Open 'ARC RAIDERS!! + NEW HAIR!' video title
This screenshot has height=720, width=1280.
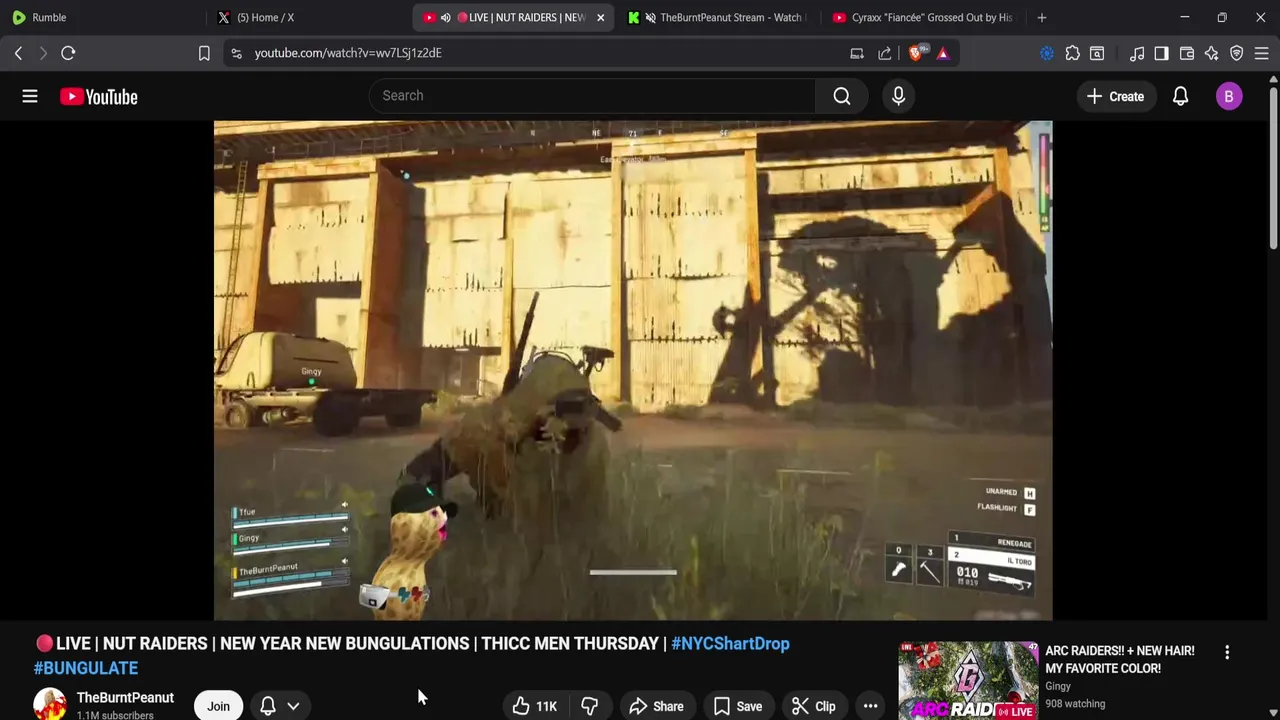1119,659
